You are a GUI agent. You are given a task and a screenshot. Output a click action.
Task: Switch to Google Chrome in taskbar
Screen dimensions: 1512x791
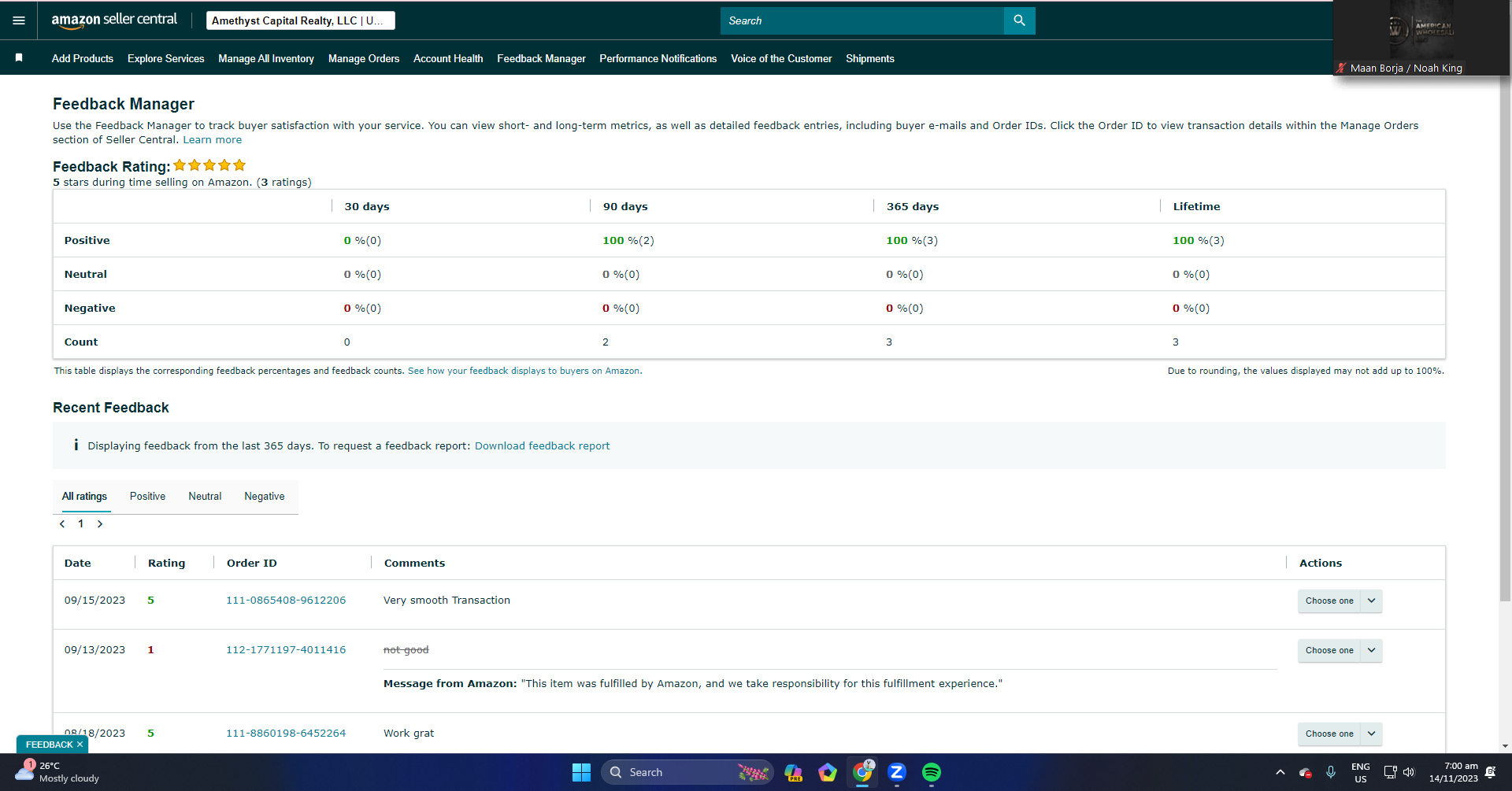[862, 772]
